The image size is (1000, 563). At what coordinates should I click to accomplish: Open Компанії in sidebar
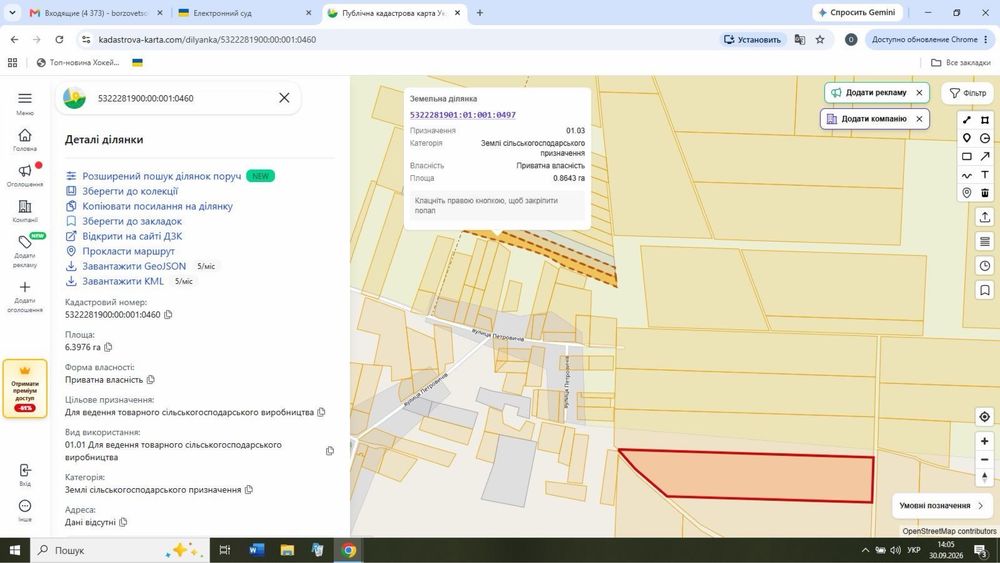pyautogui.click(x=25, y=211)
